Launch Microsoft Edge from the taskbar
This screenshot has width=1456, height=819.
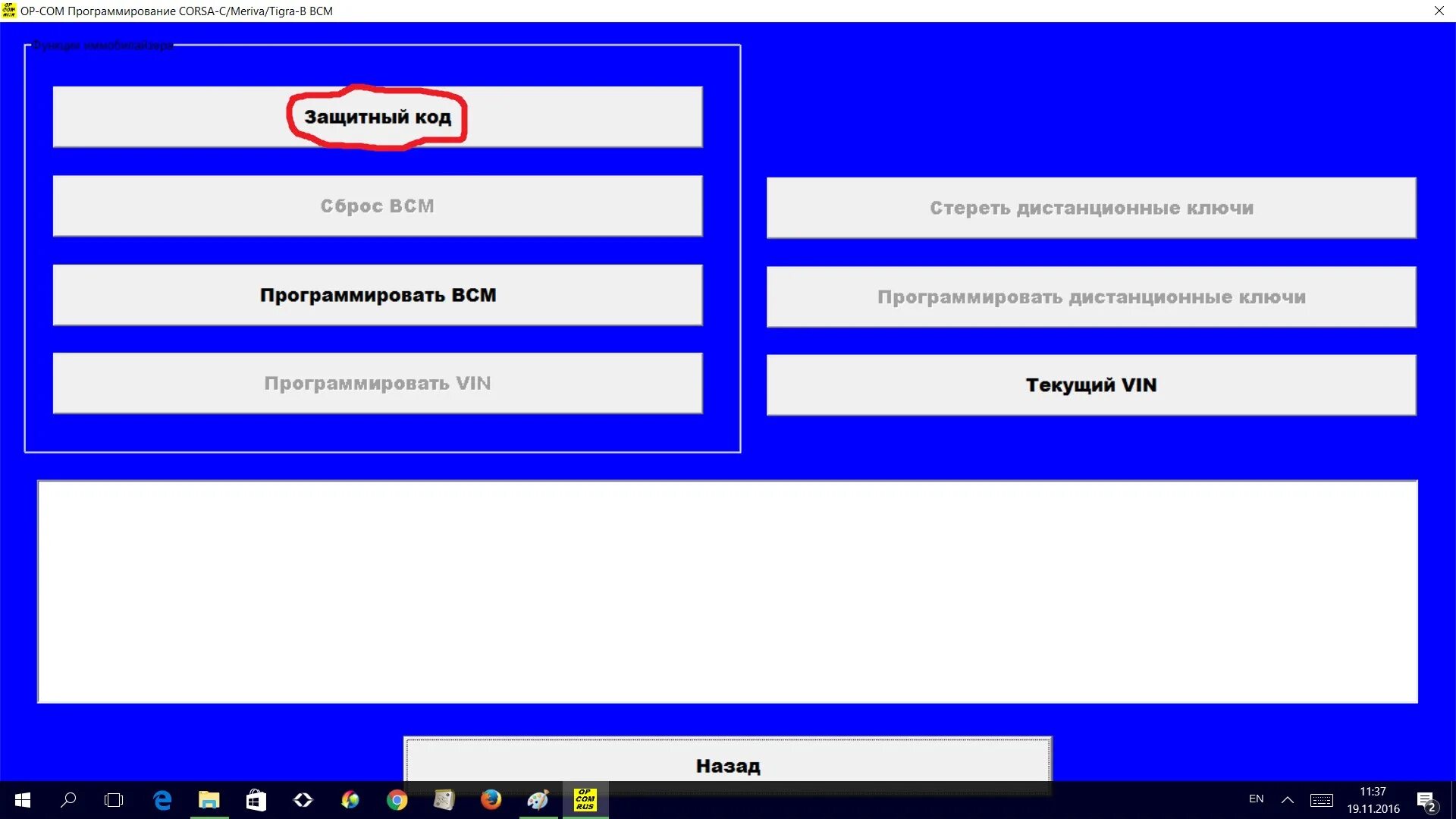click(x=162, y=800)
